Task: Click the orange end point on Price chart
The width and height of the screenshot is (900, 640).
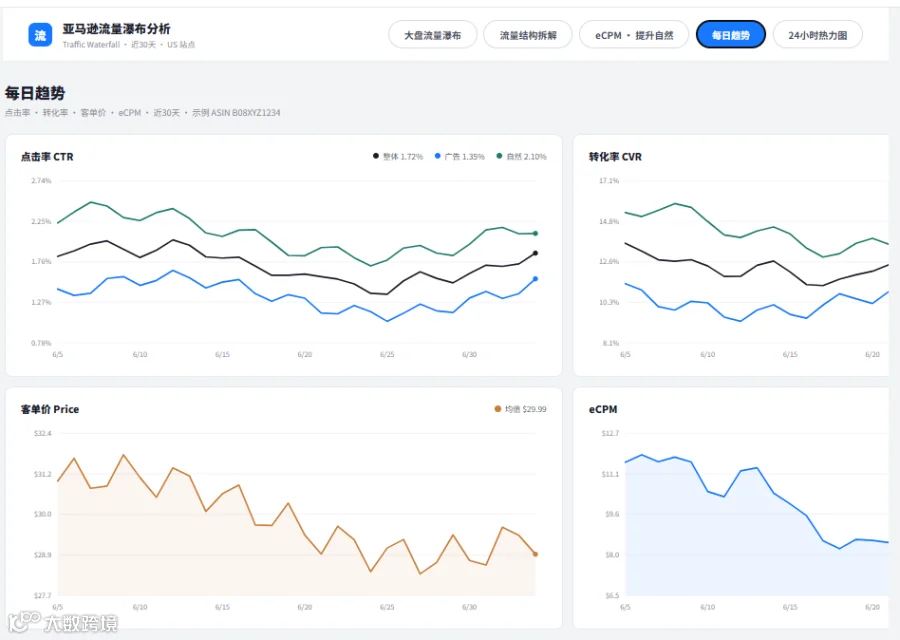Action: (536, 554)
